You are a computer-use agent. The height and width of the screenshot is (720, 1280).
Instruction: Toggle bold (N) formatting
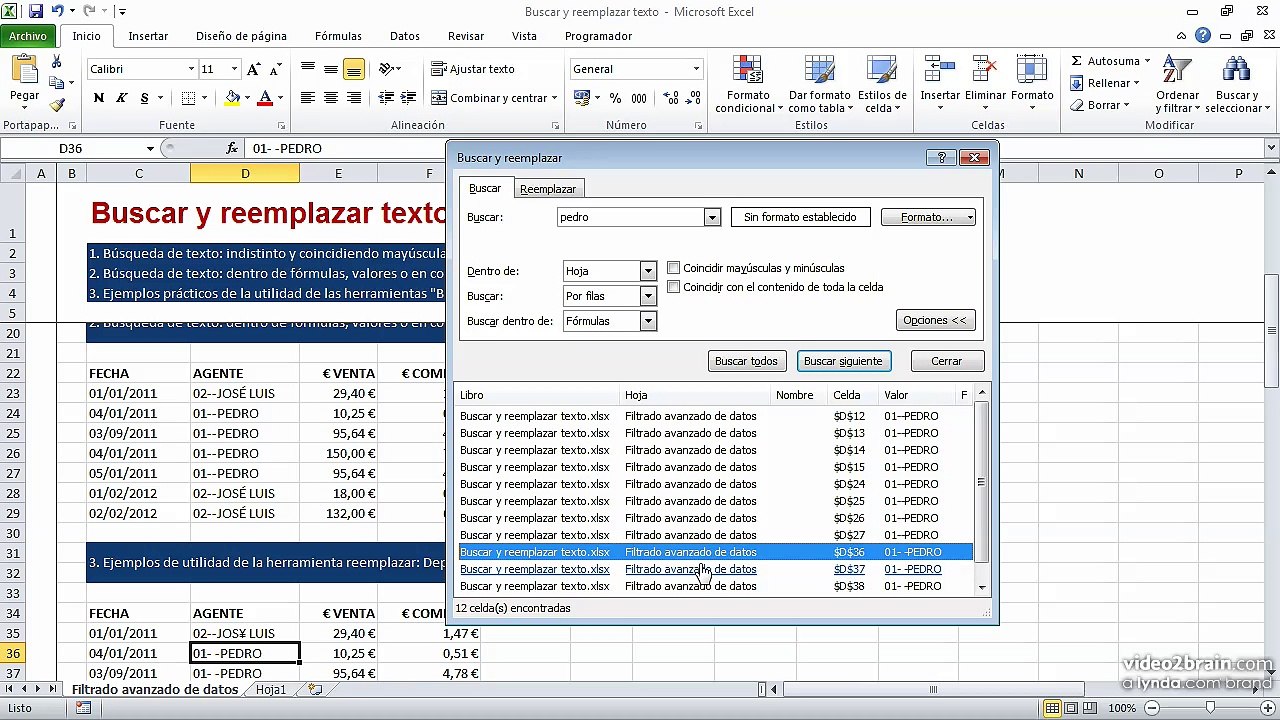(98, 98)
